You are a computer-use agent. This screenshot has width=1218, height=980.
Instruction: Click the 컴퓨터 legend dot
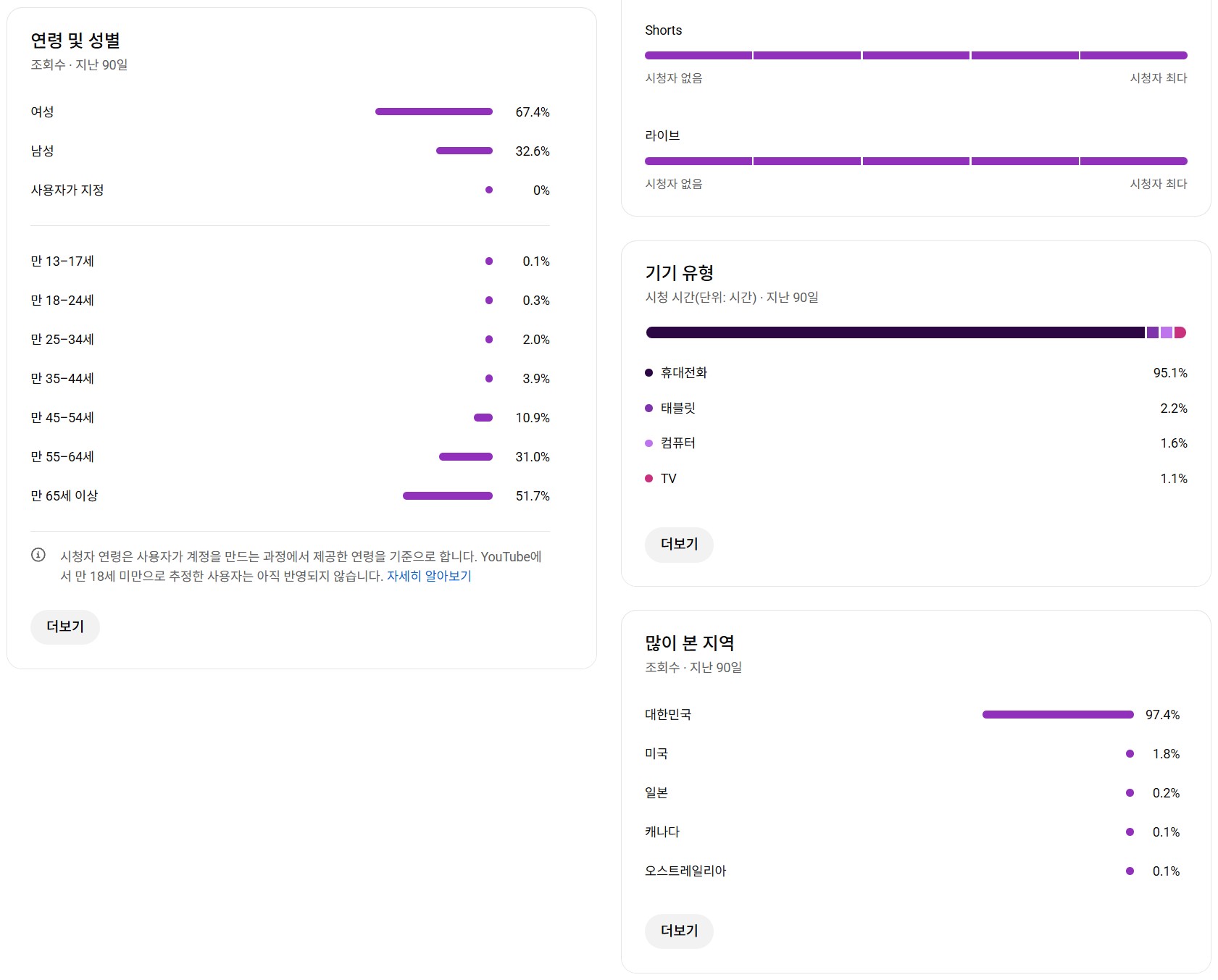648,443
